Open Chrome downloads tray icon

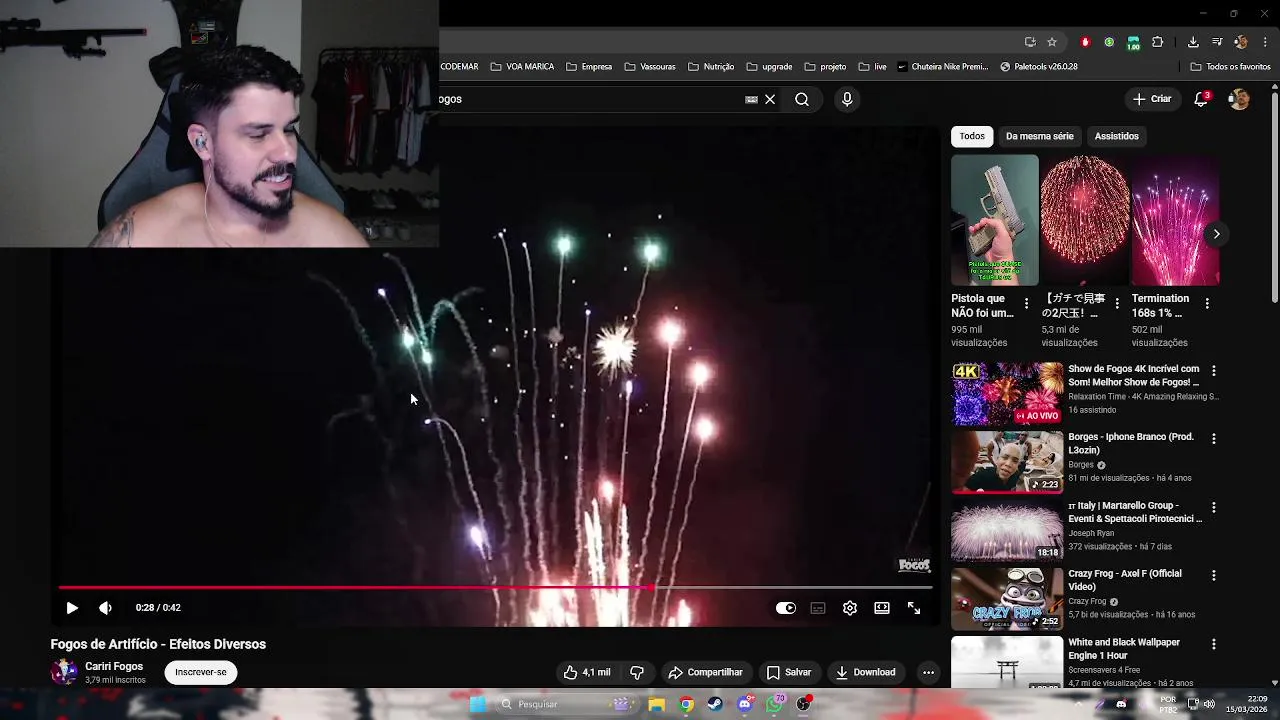click(1193, 42)
